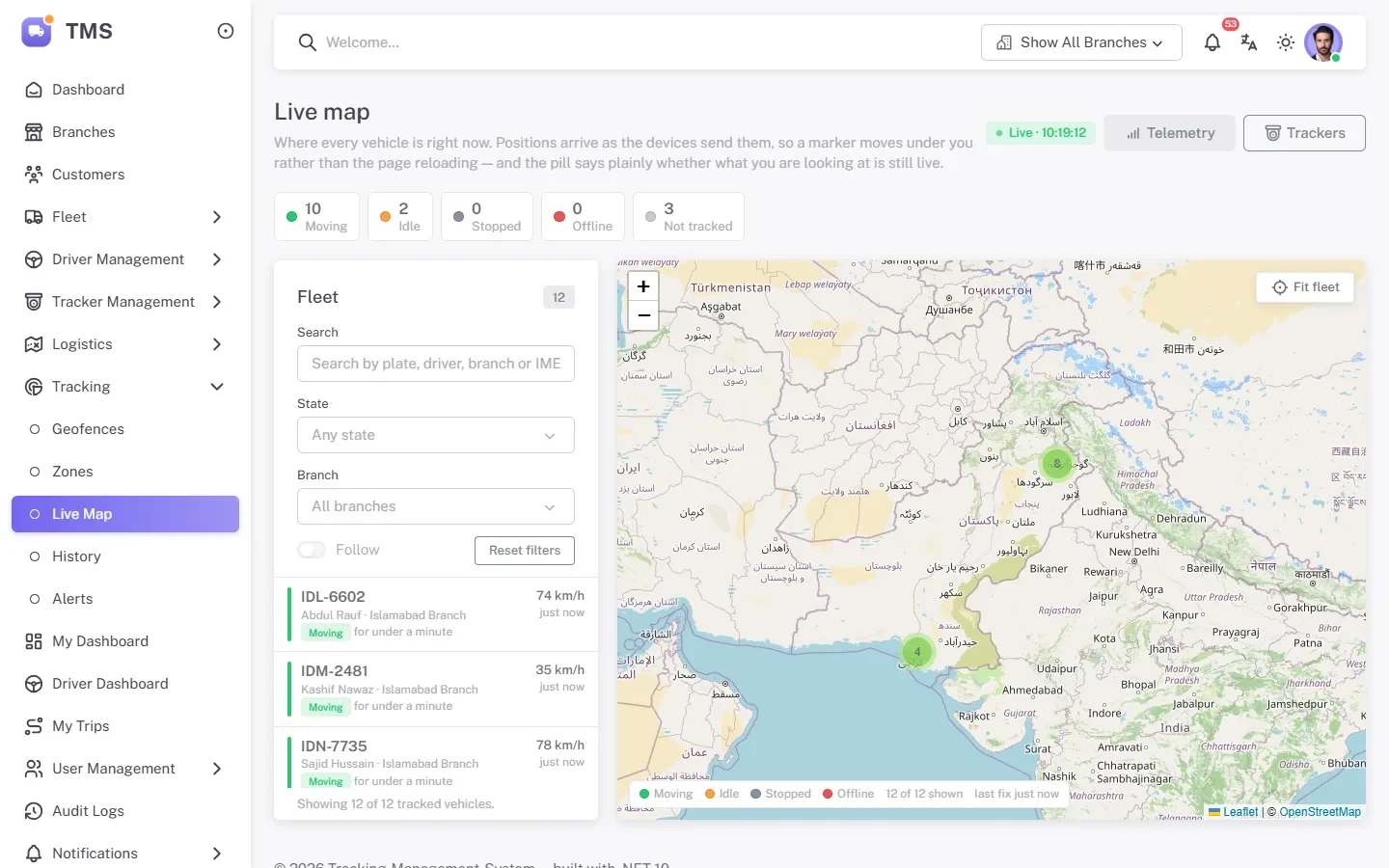Click the Fit fleet map button
Image resolution: width=1389 pixels, height=868 pixels.
pyautogui.click(x=1305, y=287)
